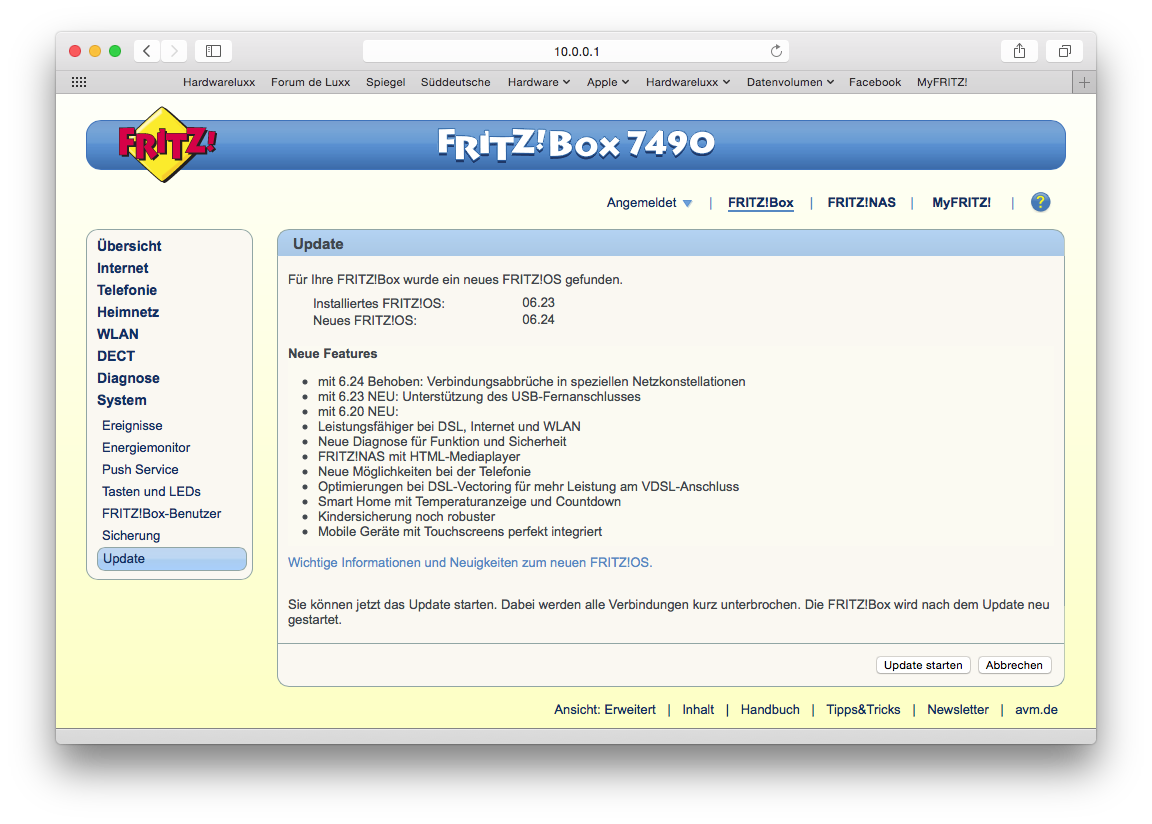Open the Spiegel bookmark
Image resolution: width=1152 pixels, height=824 pixels.
[x=386, y=82]
